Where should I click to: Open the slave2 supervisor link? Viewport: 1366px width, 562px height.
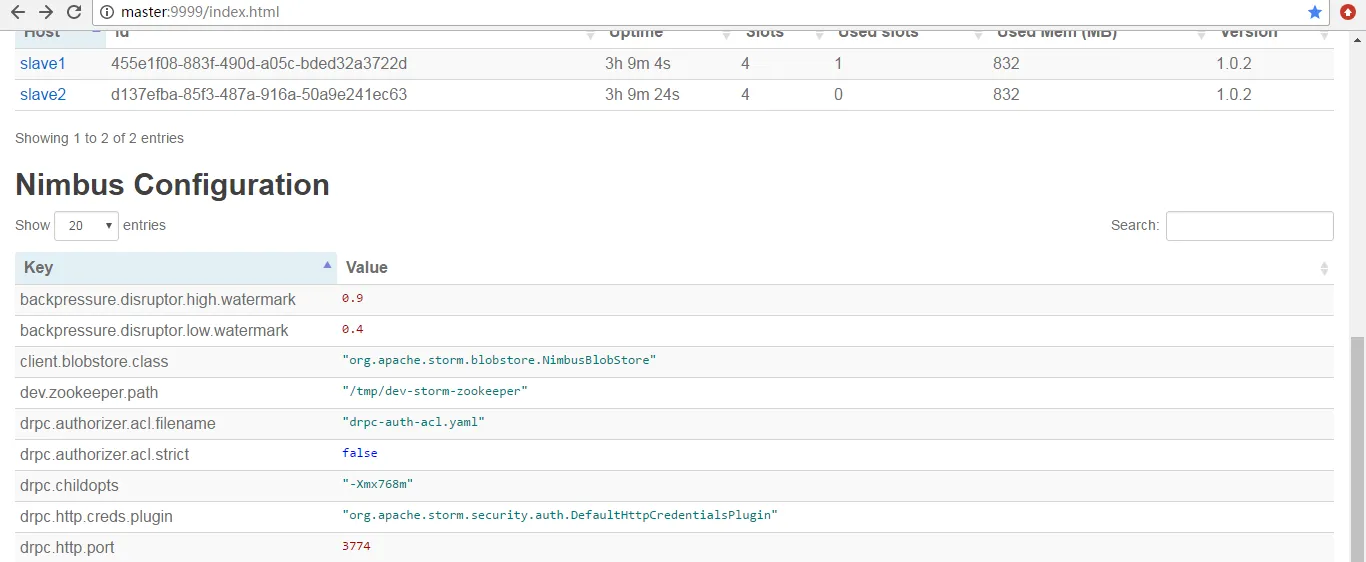pos(43,95)
